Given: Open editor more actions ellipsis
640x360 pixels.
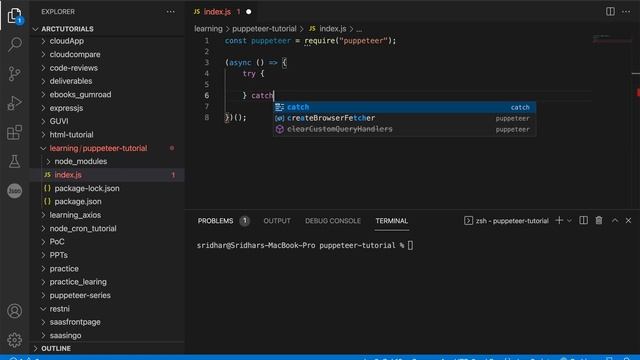Looking at the screenshot, I should [626, 11].
